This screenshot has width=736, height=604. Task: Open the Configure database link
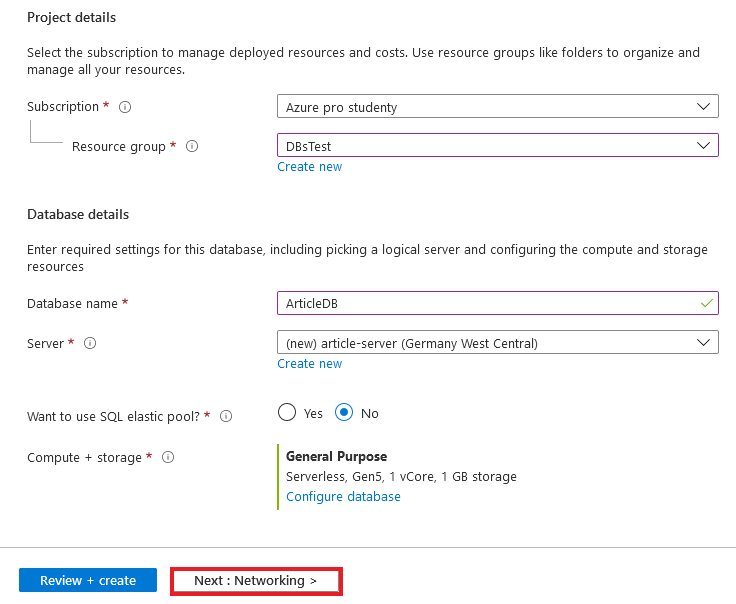343,497
